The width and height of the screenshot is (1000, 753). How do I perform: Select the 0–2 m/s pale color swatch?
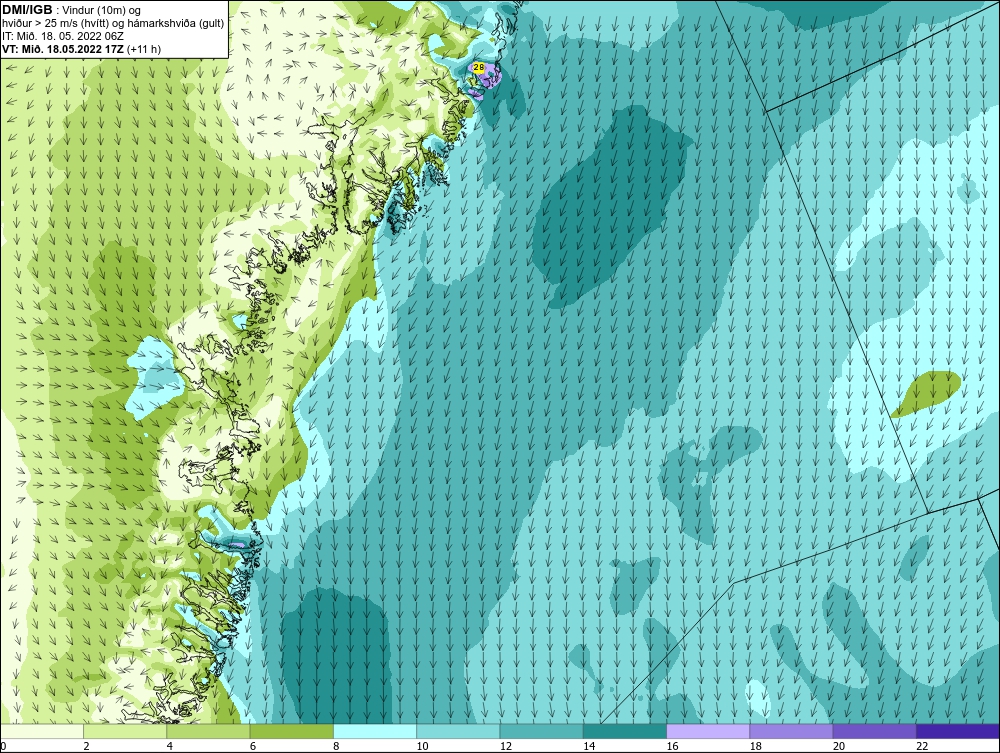click(x=41, y=731)
